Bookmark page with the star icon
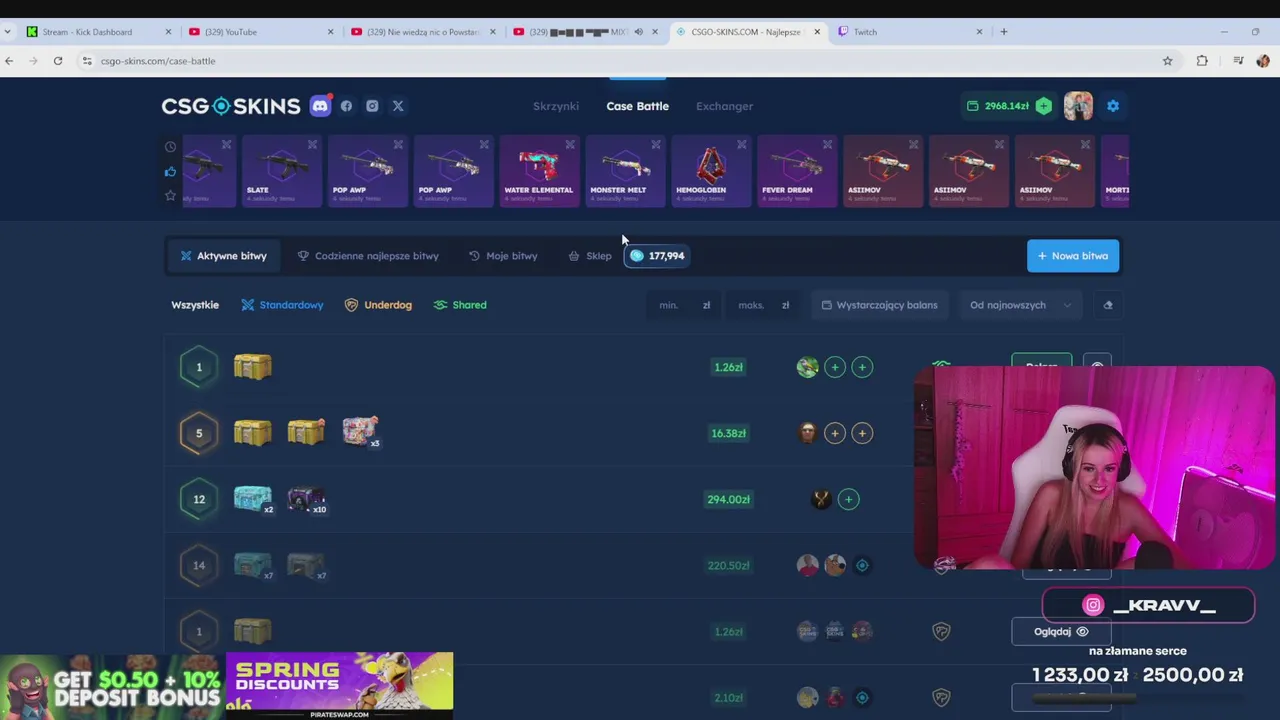Viewport: 1280px width, 720px height. (x=1167, y=61)
